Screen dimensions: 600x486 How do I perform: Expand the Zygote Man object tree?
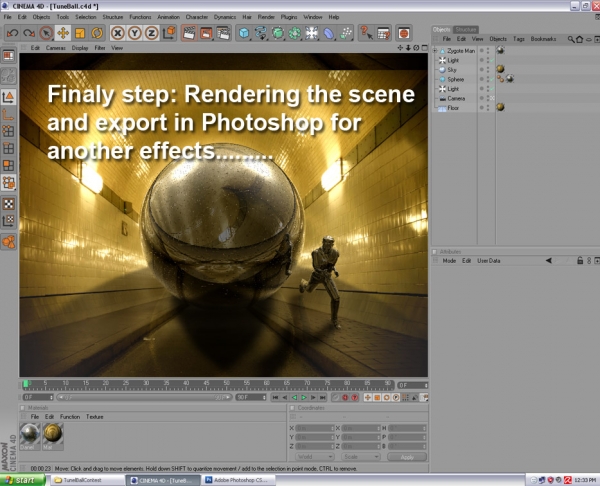pos(435,50)
